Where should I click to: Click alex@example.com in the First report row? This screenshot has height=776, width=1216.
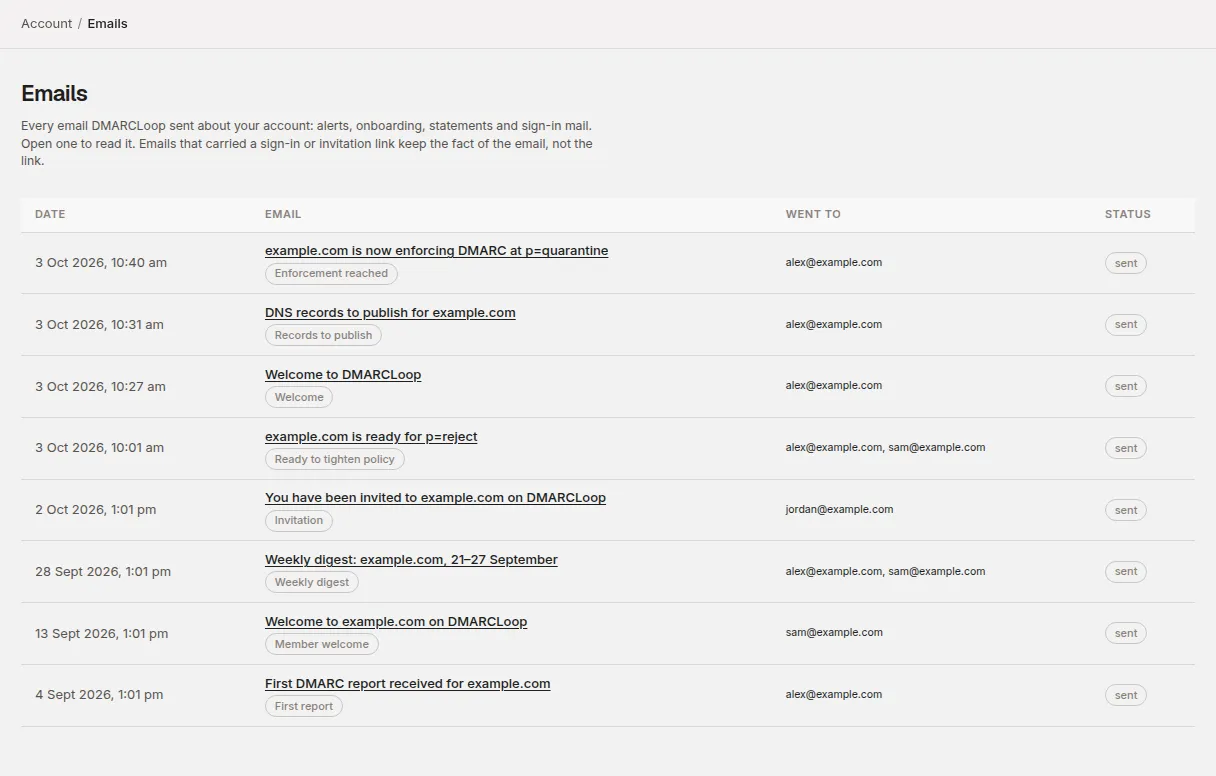[x=834, y=694]
